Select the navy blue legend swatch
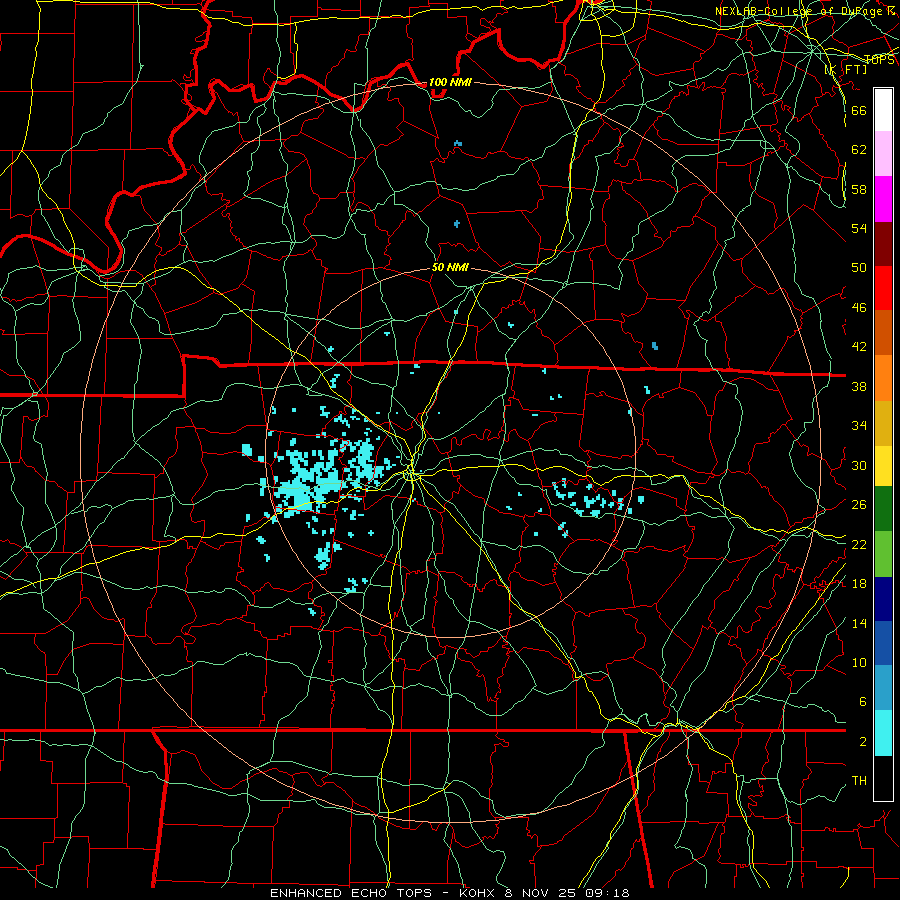Image resolution: width=900 pixels, height=900 pixels. (x=883, y=599)
